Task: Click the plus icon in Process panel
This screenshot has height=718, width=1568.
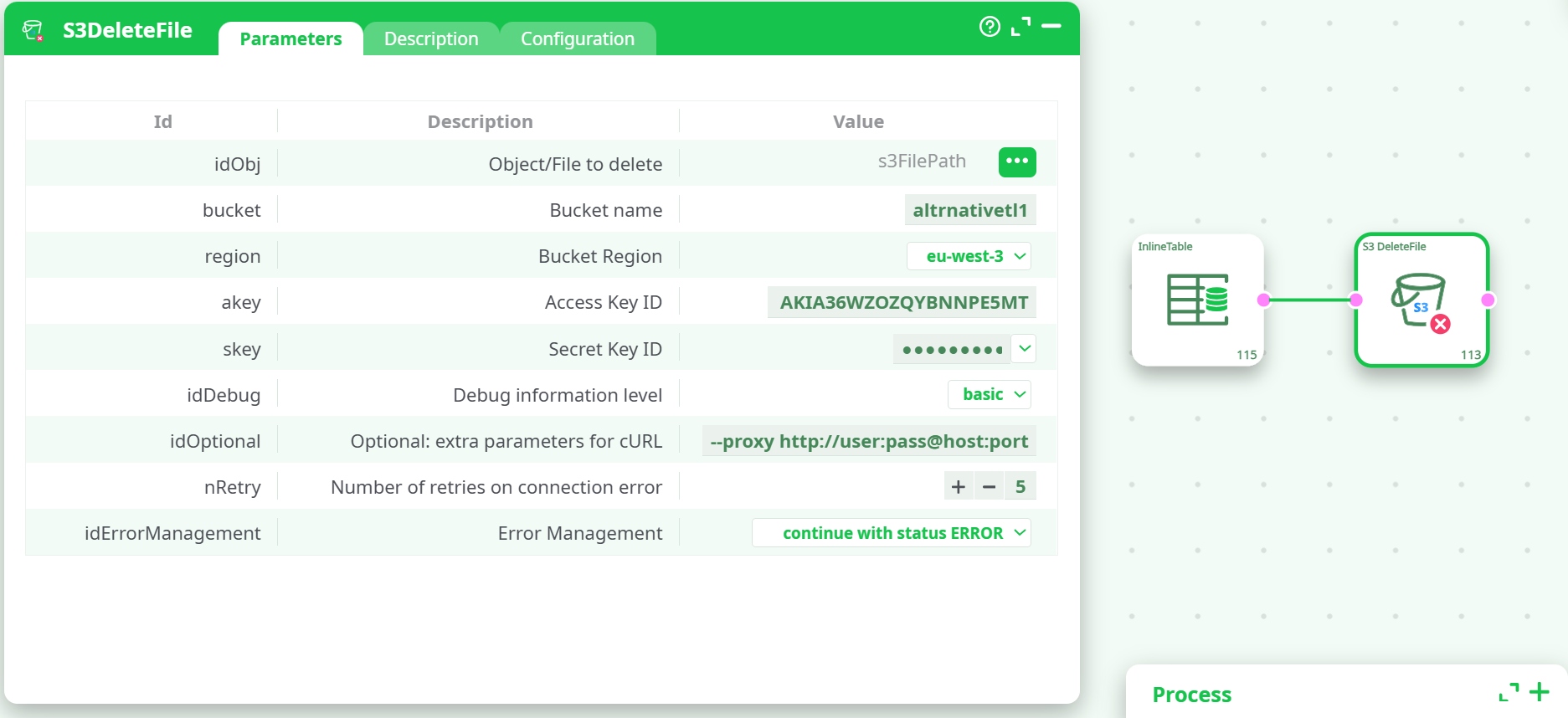Action: (x=1539, y=692)
